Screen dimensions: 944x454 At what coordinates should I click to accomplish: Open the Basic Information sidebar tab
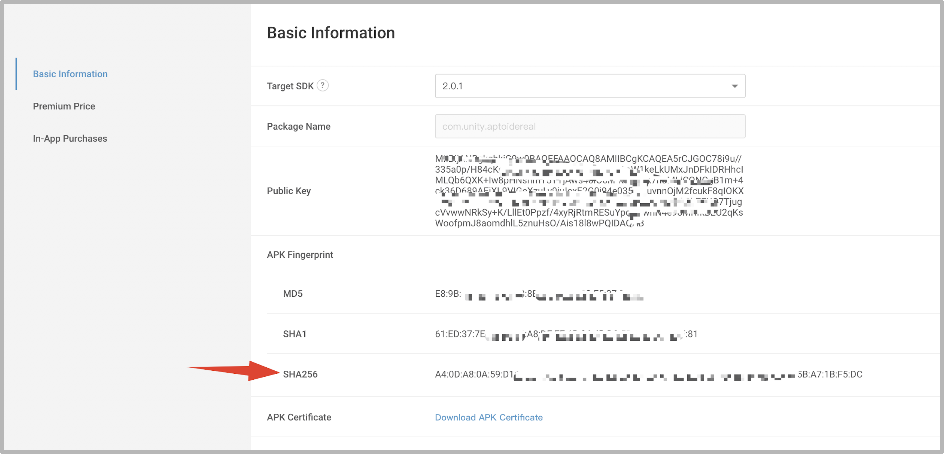pos(70,74)
